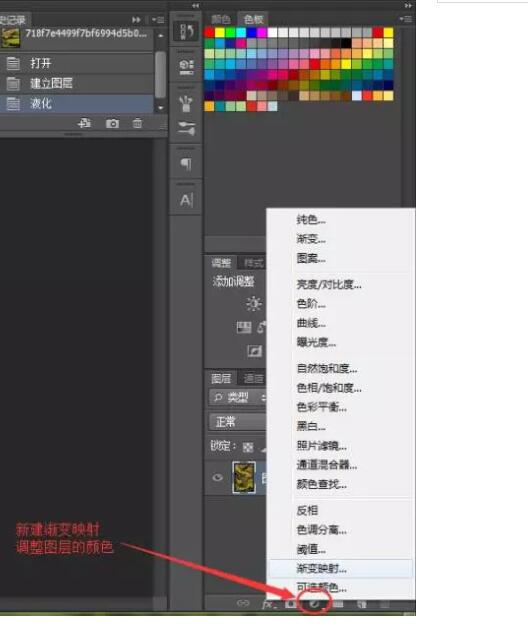Expand History panel double-arrow icon
This screenshot has height=630, width=528.
[x=137, y=20]
